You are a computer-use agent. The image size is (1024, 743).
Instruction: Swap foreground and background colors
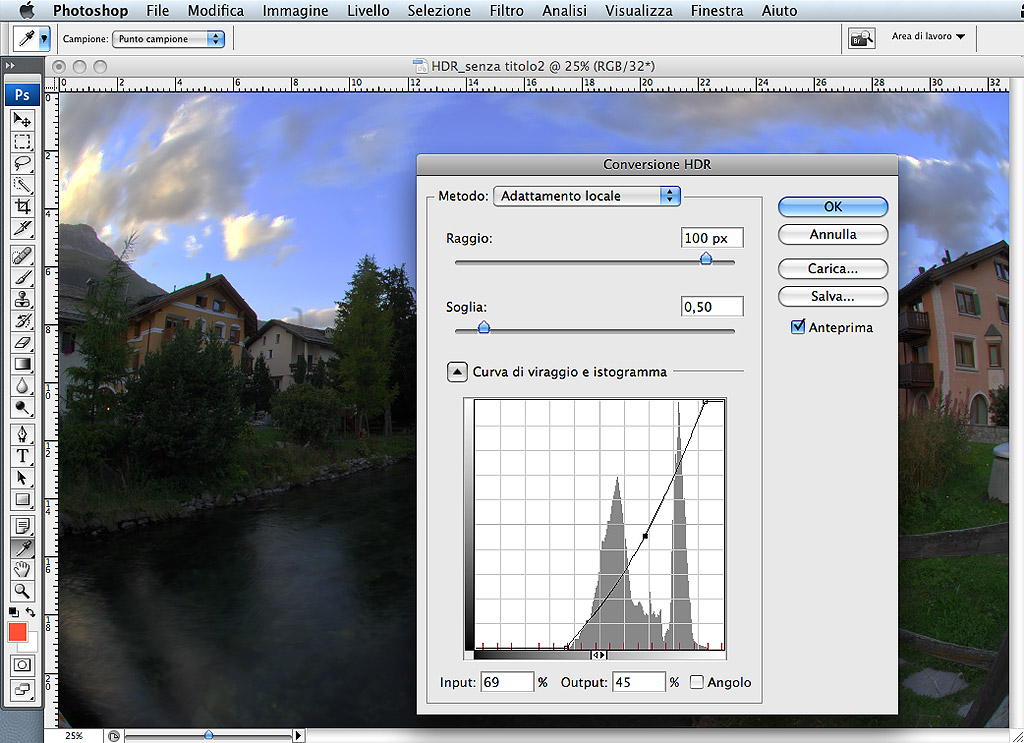click(x=30, y=612)
